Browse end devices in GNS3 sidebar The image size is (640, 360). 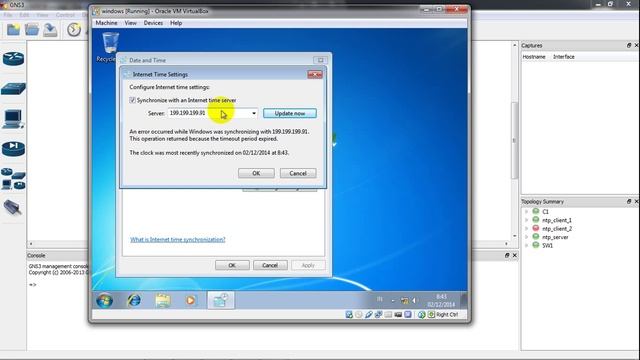coord(13,119)
